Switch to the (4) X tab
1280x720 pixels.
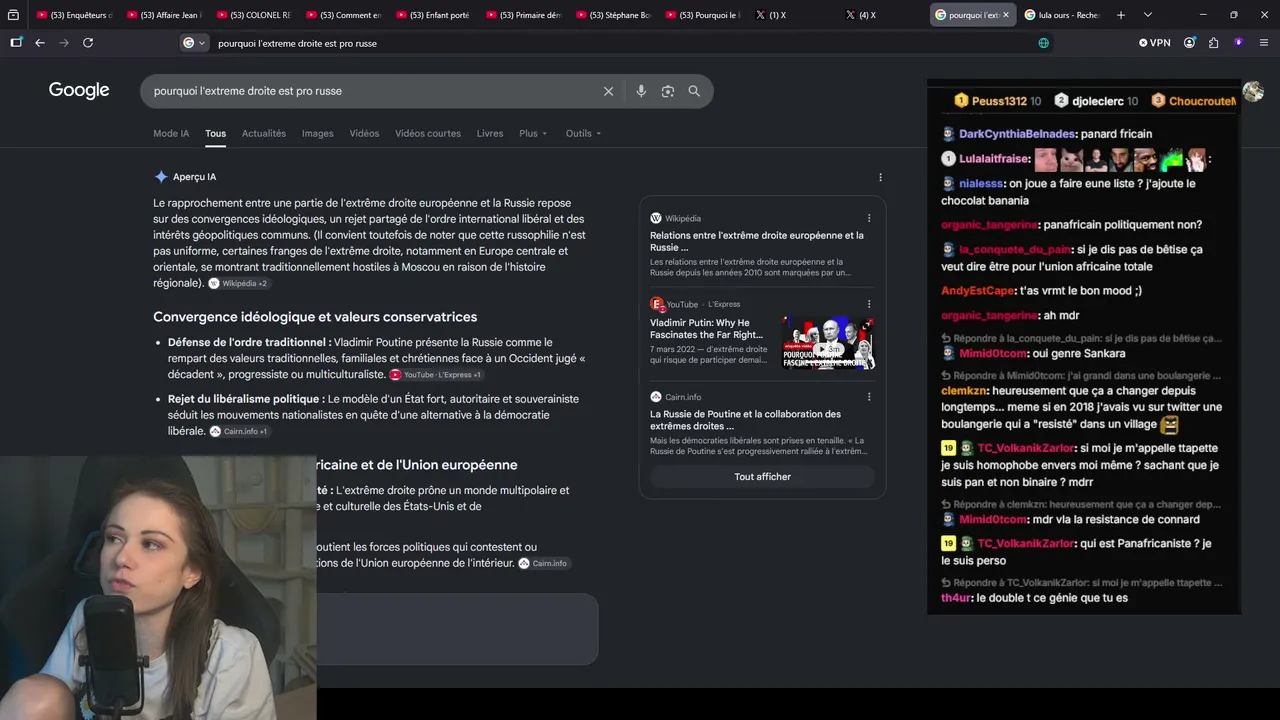(884, 15)
